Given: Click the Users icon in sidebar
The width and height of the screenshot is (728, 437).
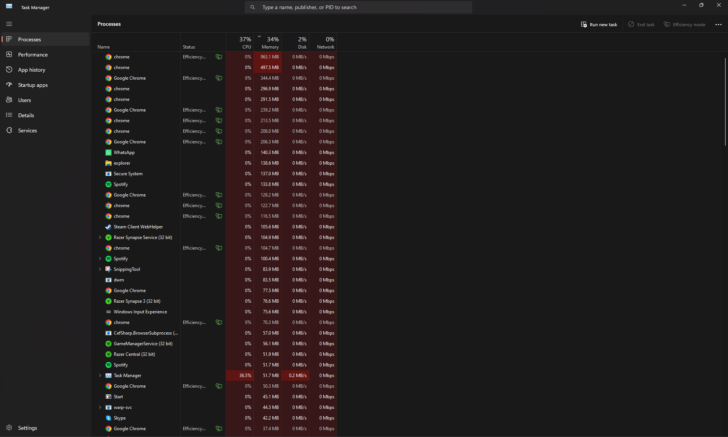Looking at the screenshot, I should pyautogui.click(x=9, y=100).
